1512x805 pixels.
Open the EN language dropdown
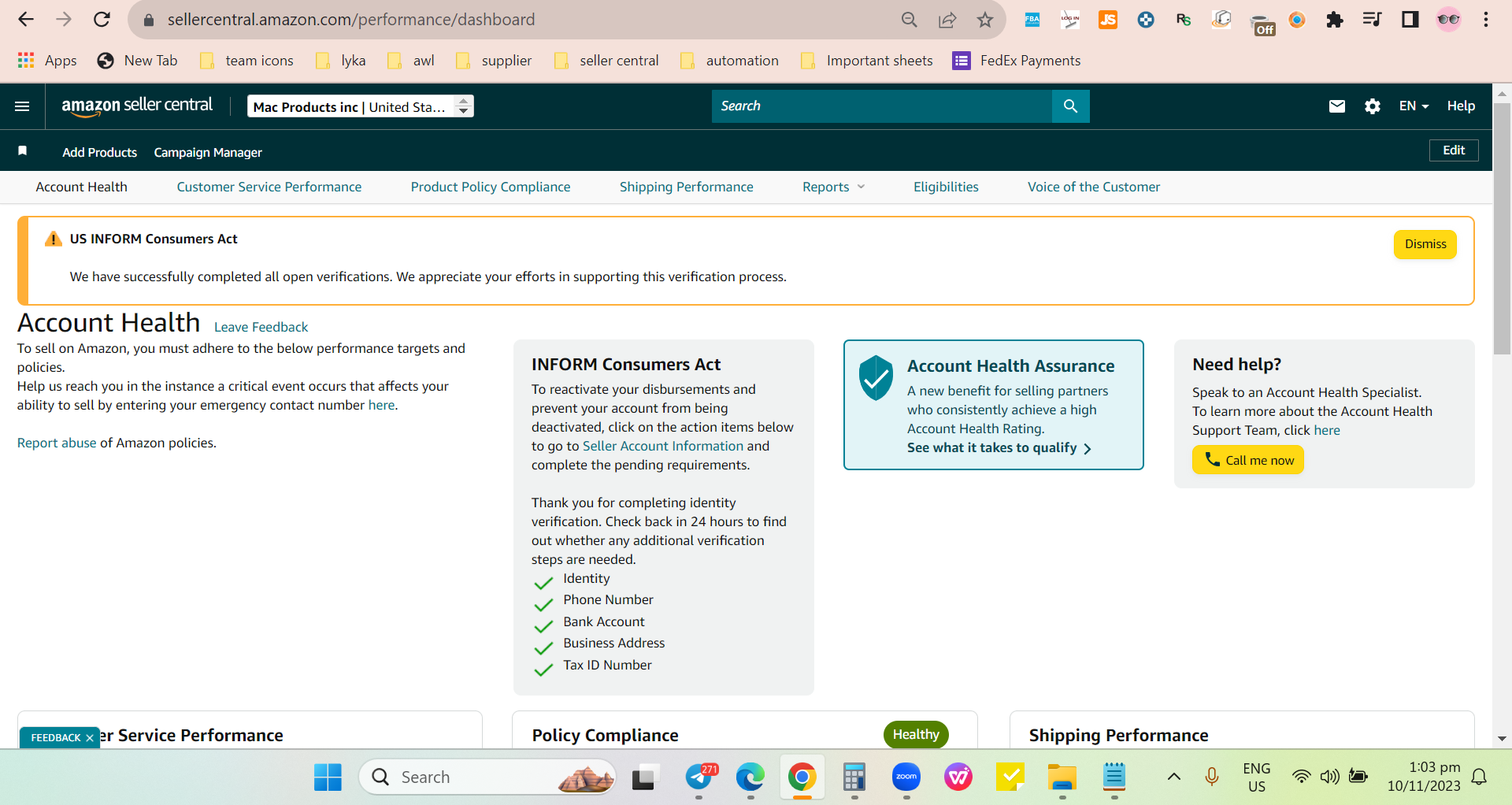[1414, 106]
